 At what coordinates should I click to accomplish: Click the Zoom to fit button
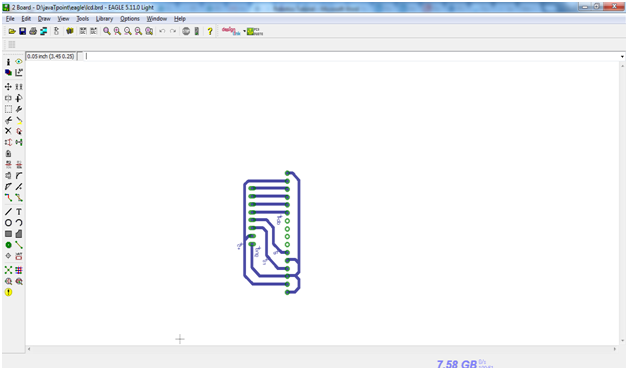point(107,31)
